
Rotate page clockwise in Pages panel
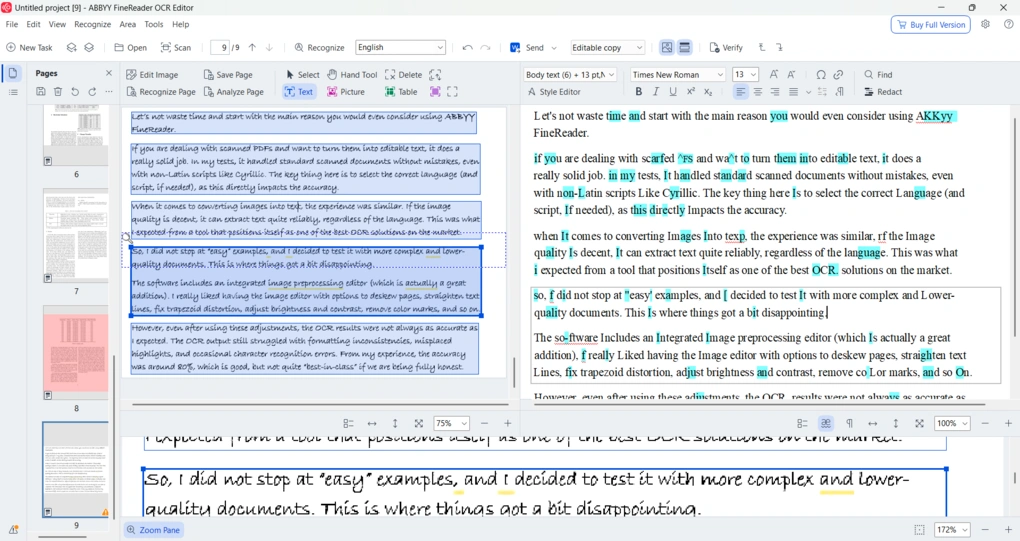92,92
